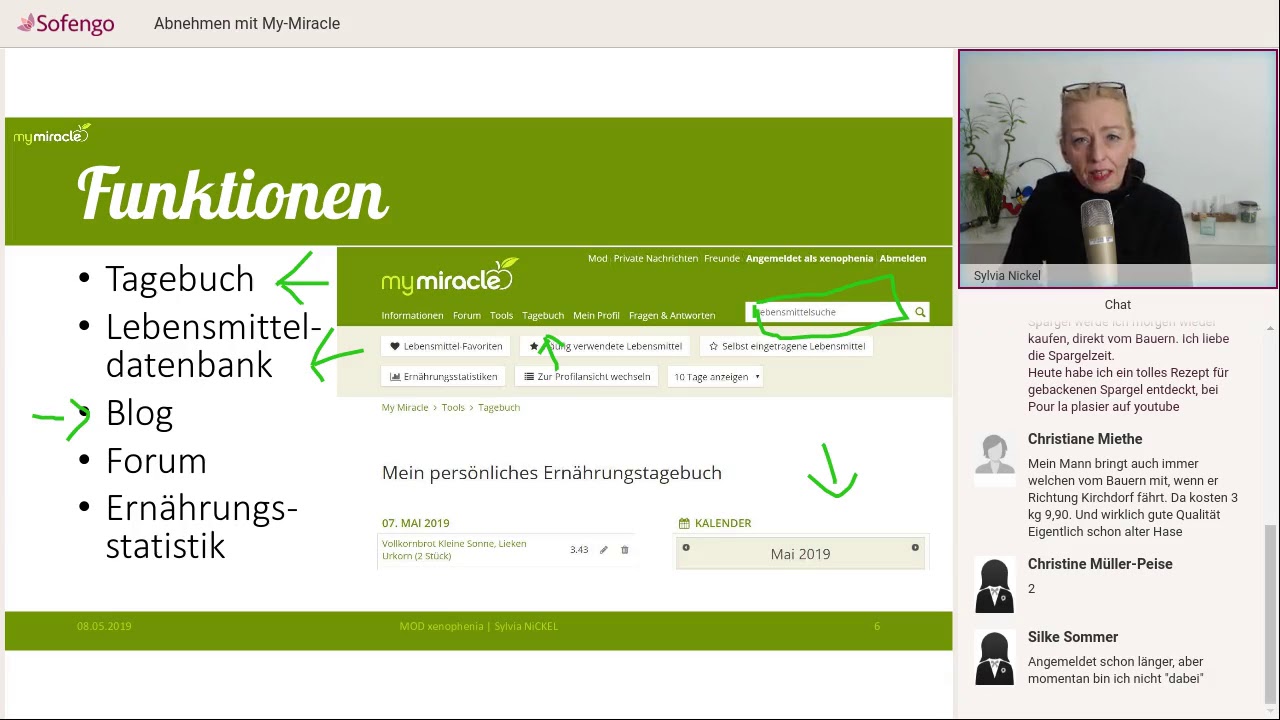Click the search magnifier icon beside Lebensmittelsuche

[920, 313]
